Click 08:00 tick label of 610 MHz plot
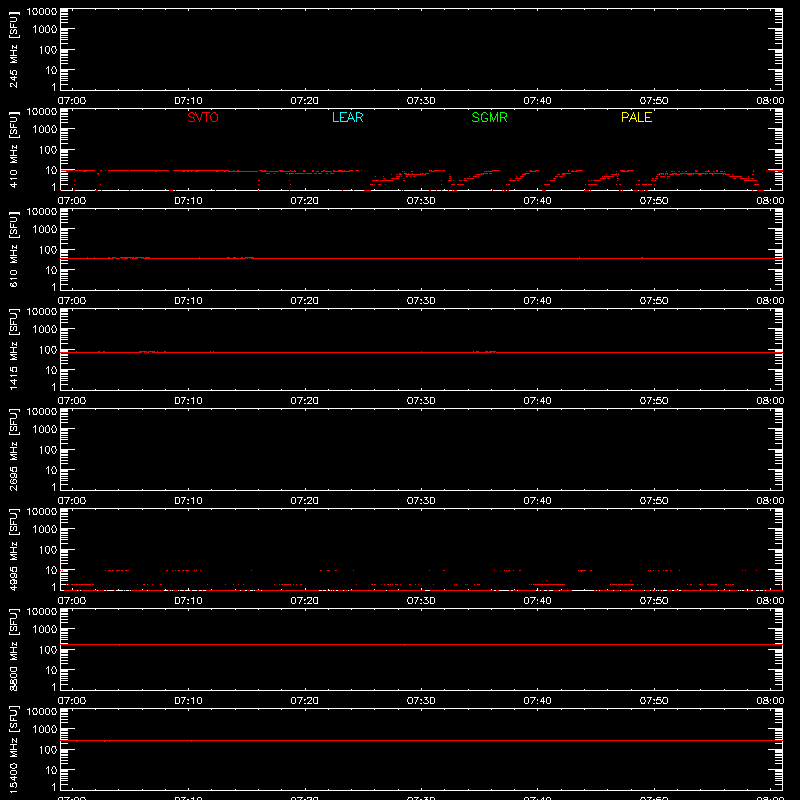The image size is (800, 800). [x=770, y=301]
